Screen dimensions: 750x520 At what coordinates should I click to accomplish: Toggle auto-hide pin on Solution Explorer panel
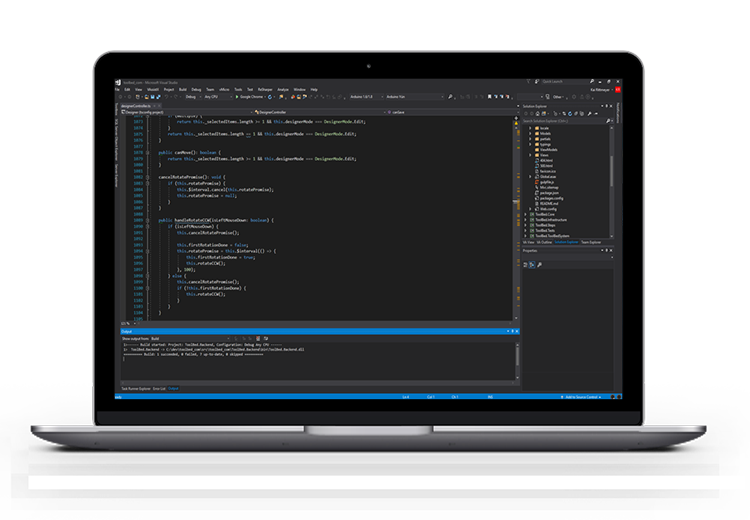[x=605, y=105]
